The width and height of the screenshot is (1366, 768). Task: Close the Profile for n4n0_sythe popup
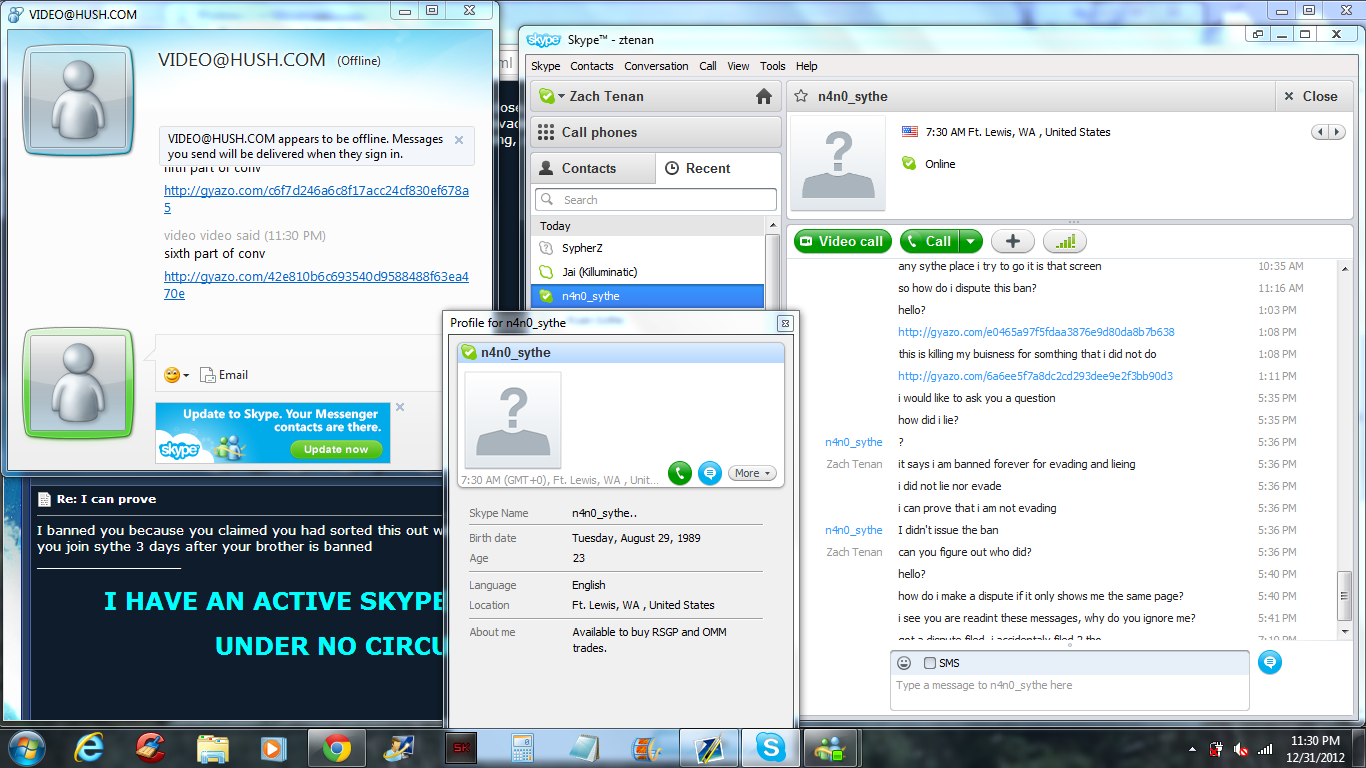click(x=785, y=323)
